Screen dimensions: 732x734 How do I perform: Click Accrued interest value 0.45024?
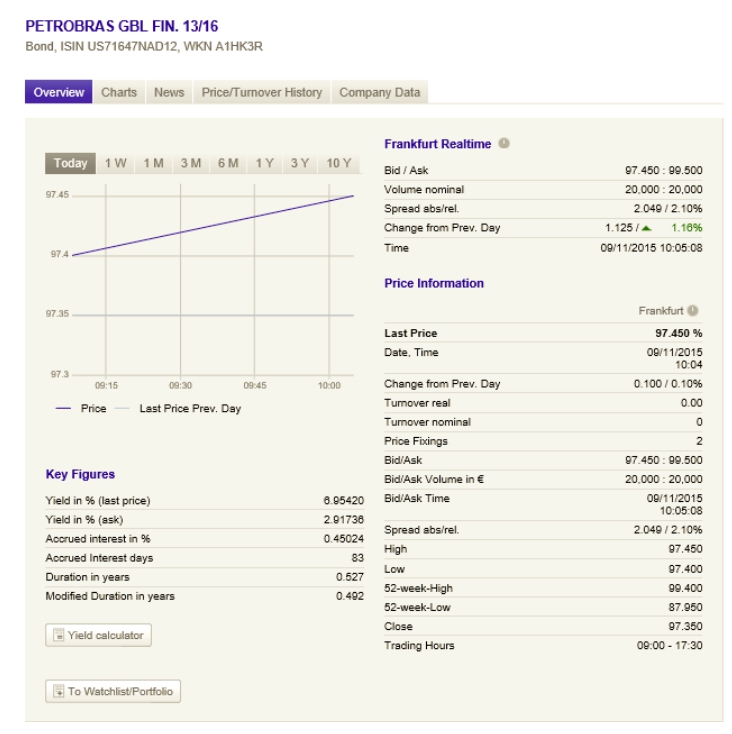tap(344, 539)
